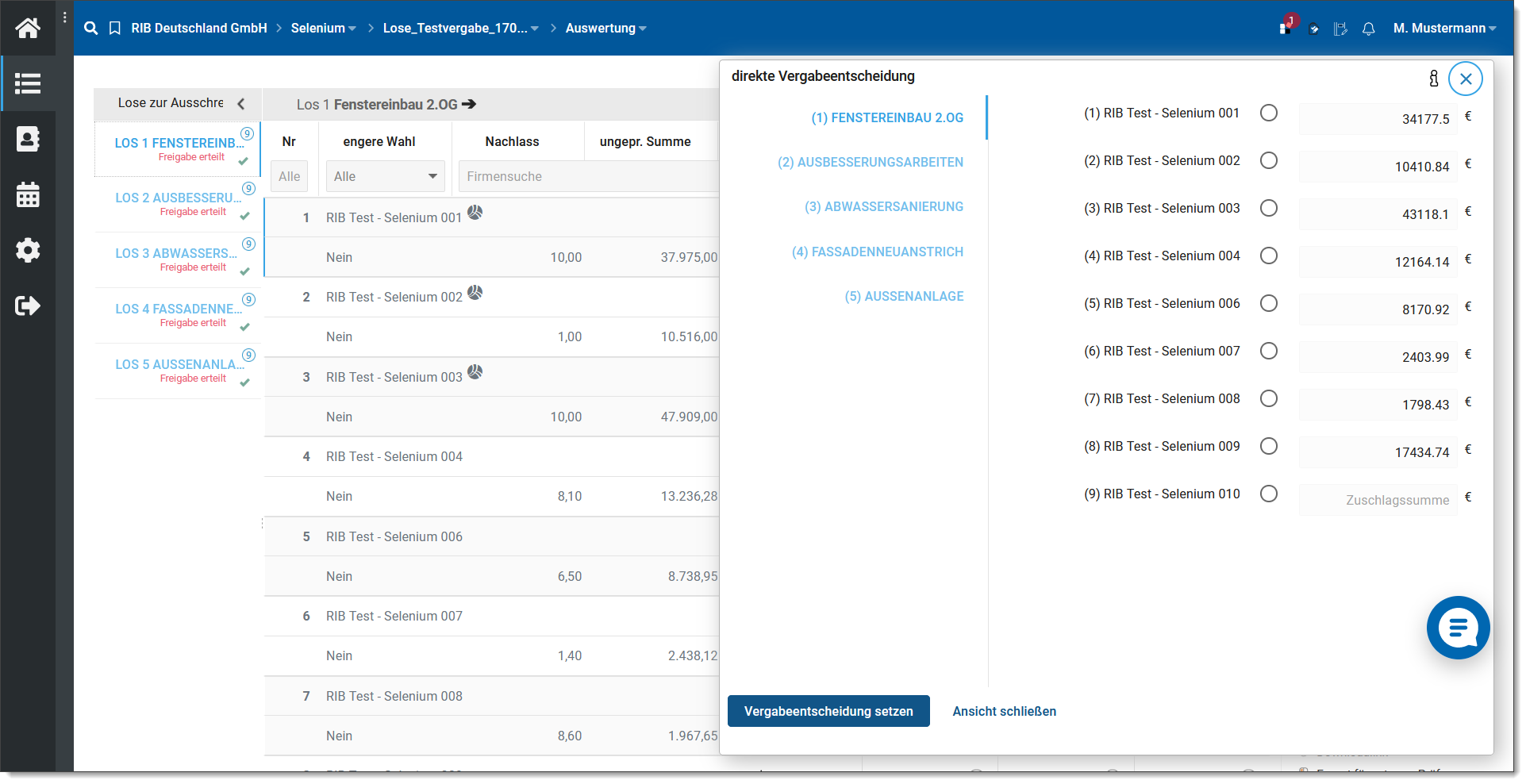The image size is (1526, 784).
Task: Open settings gear in sidebar
Action: point(28,250)
